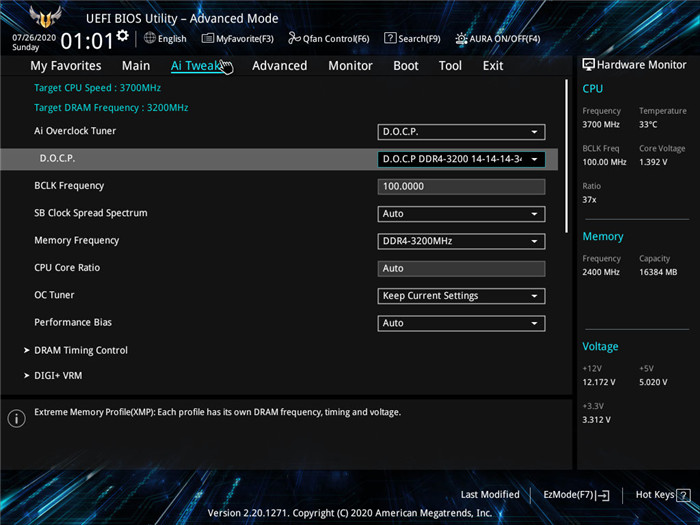Click the 07/26/2020 date text
700x525 pixels.
34,38
